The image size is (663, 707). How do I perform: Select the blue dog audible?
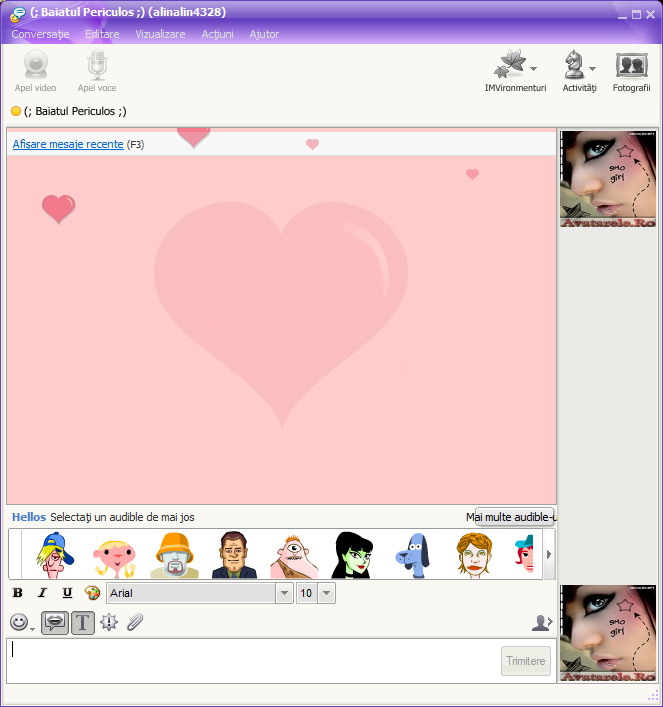(413, 556)
